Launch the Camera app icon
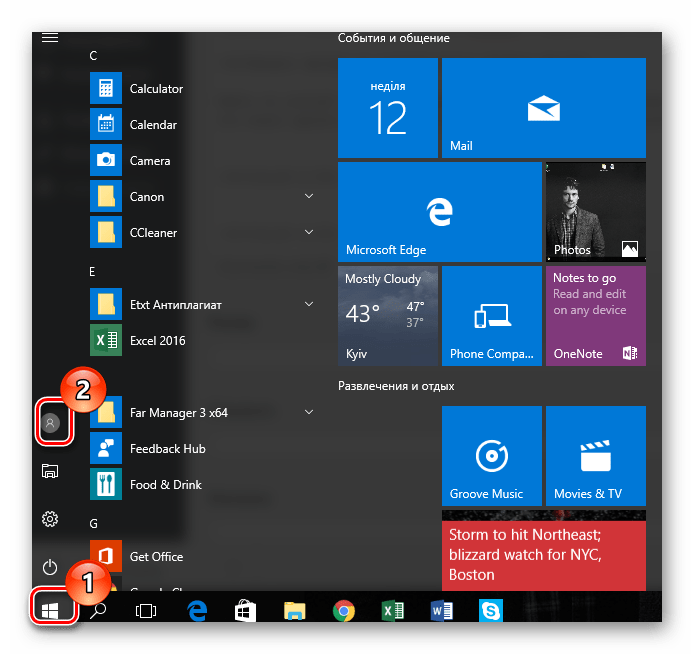This screenshot has width=694, height=654. (x=106, y=160)
